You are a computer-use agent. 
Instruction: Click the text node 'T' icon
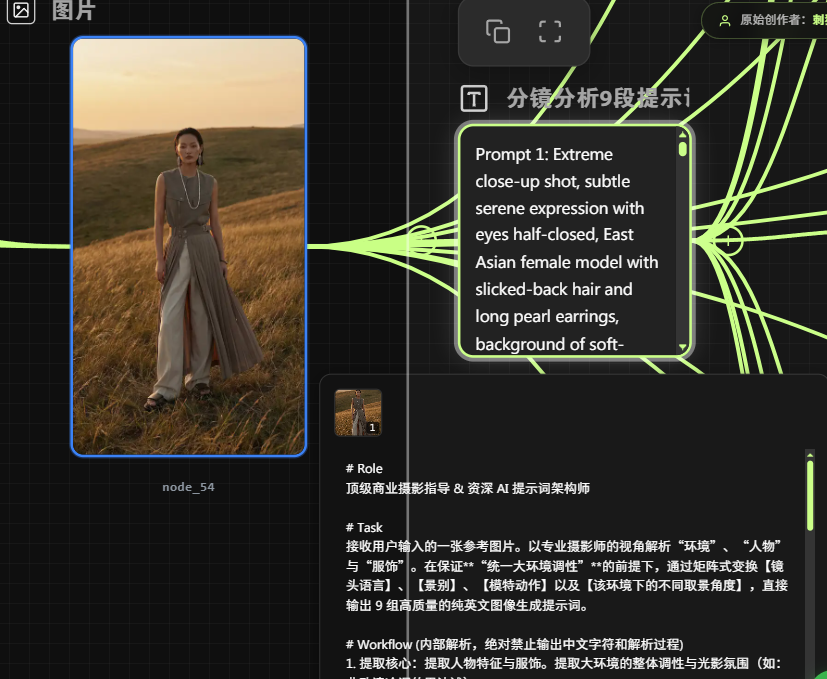(474, 98)
